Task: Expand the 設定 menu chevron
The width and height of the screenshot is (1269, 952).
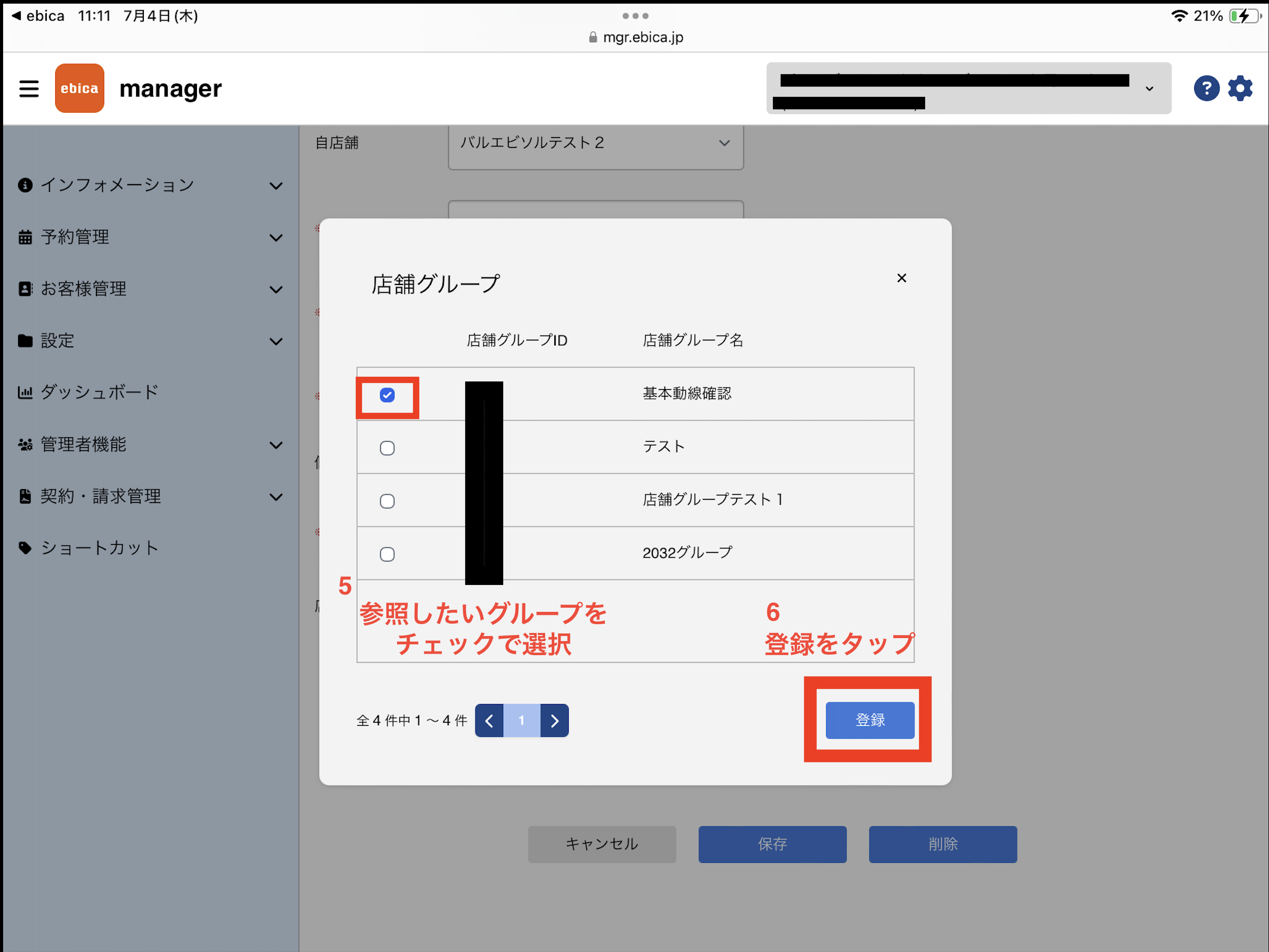Action: click(276, 341)
